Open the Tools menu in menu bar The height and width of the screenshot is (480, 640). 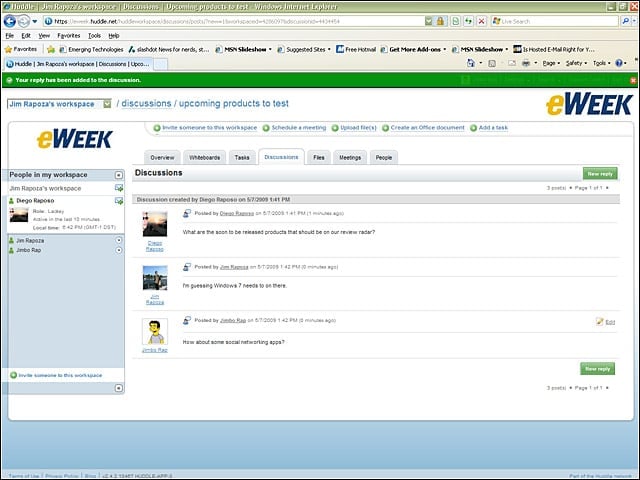tap(94, 36)
